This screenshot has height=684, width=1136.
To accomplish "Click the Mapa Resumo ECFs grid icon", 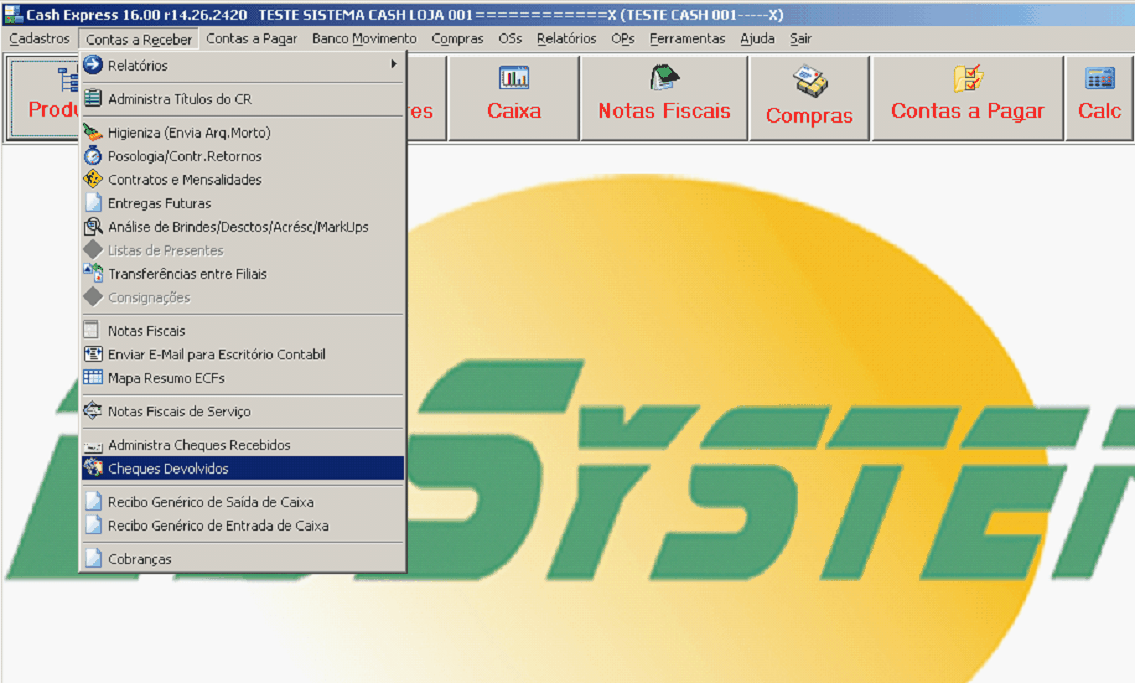I will (x=93, y=378).
